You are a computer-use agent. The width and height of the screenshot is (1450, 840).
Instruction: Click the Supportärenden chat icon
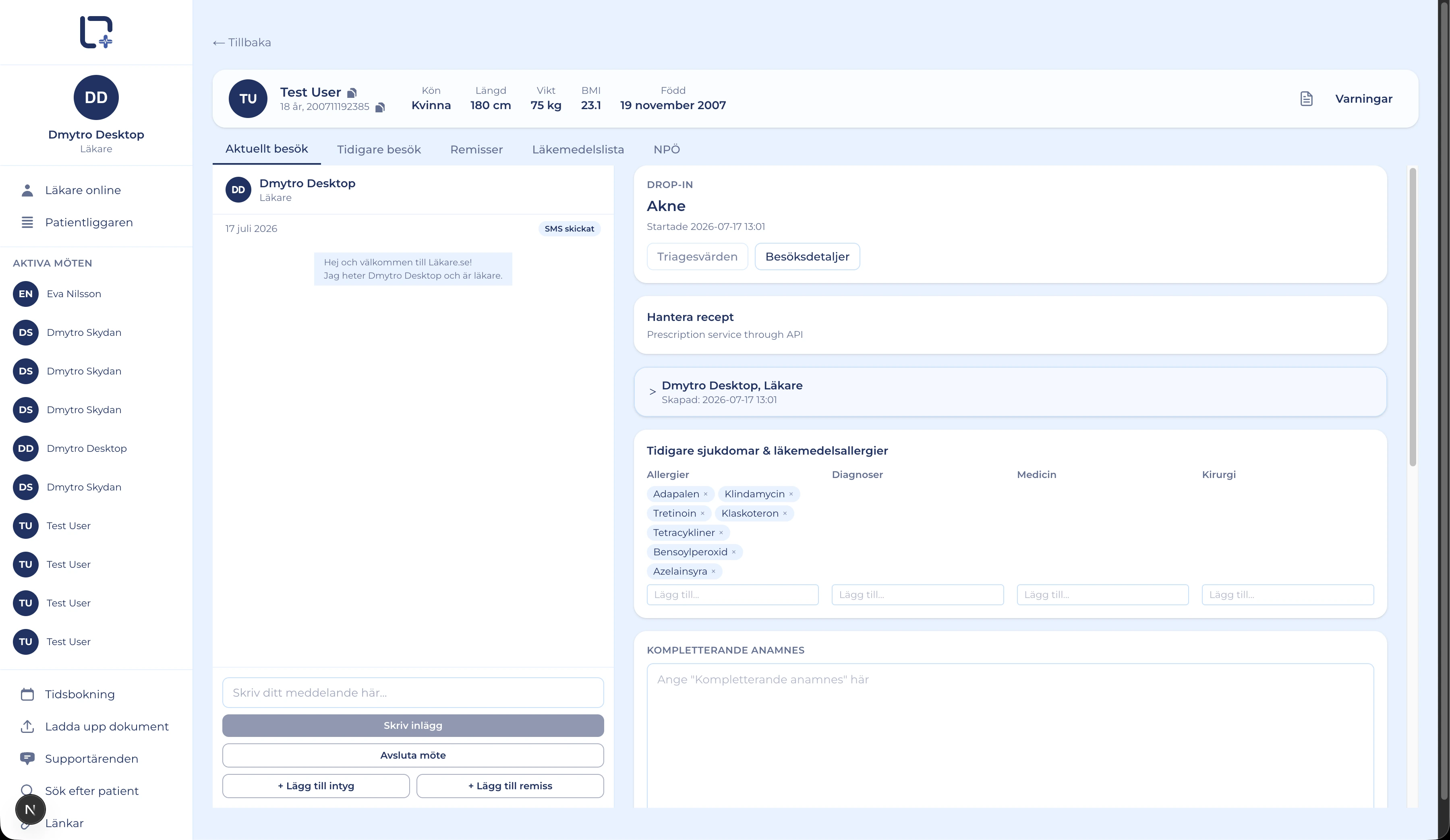click(27, 759)
